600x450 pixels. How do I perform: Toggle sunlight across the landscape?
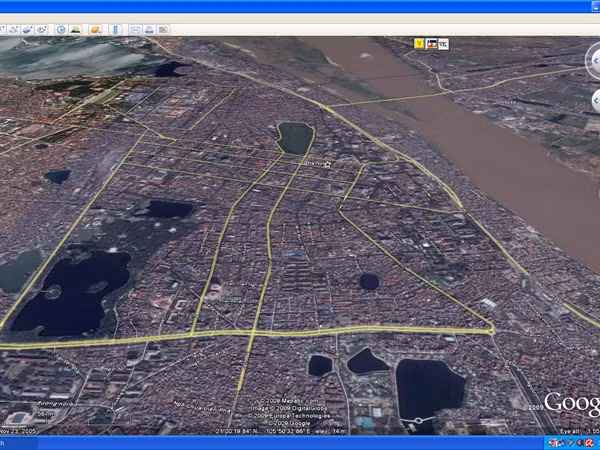[75, 29]
